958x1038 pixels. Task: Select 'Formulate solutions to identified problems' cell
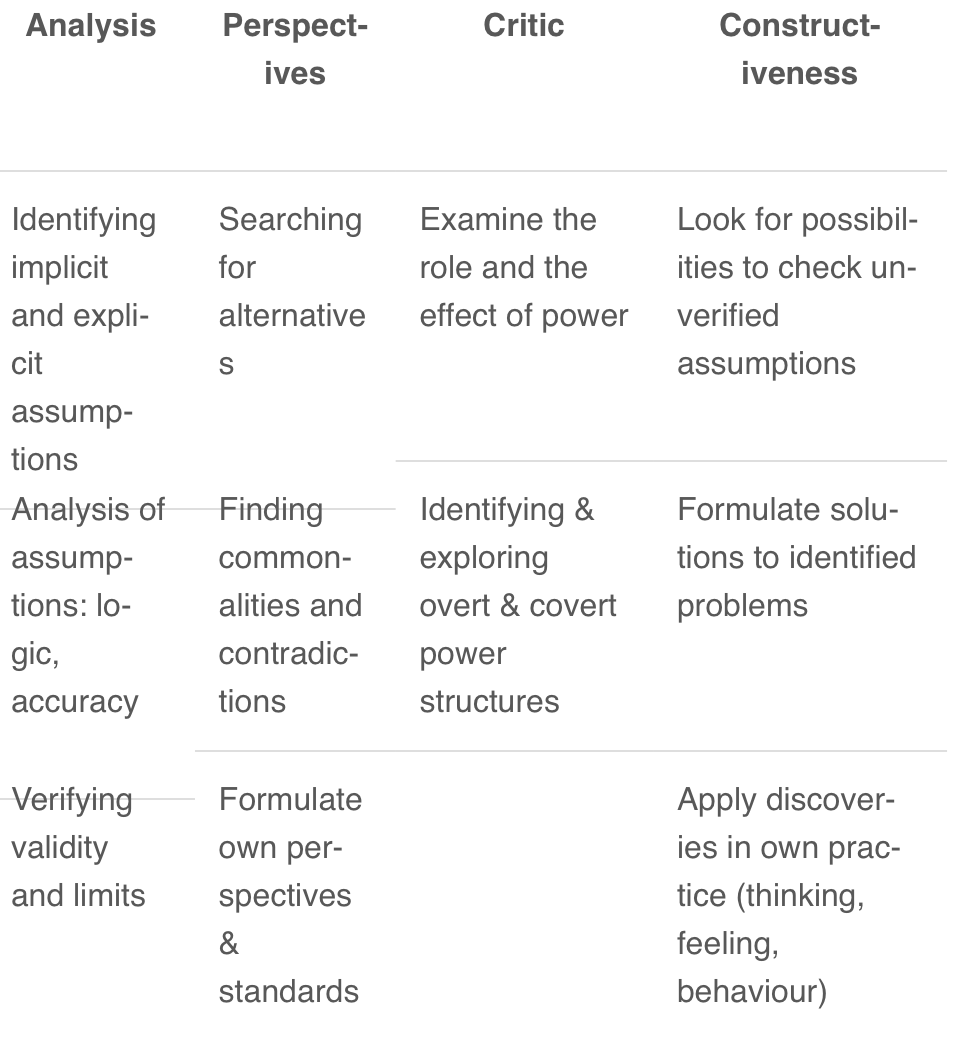click(796, 557)
